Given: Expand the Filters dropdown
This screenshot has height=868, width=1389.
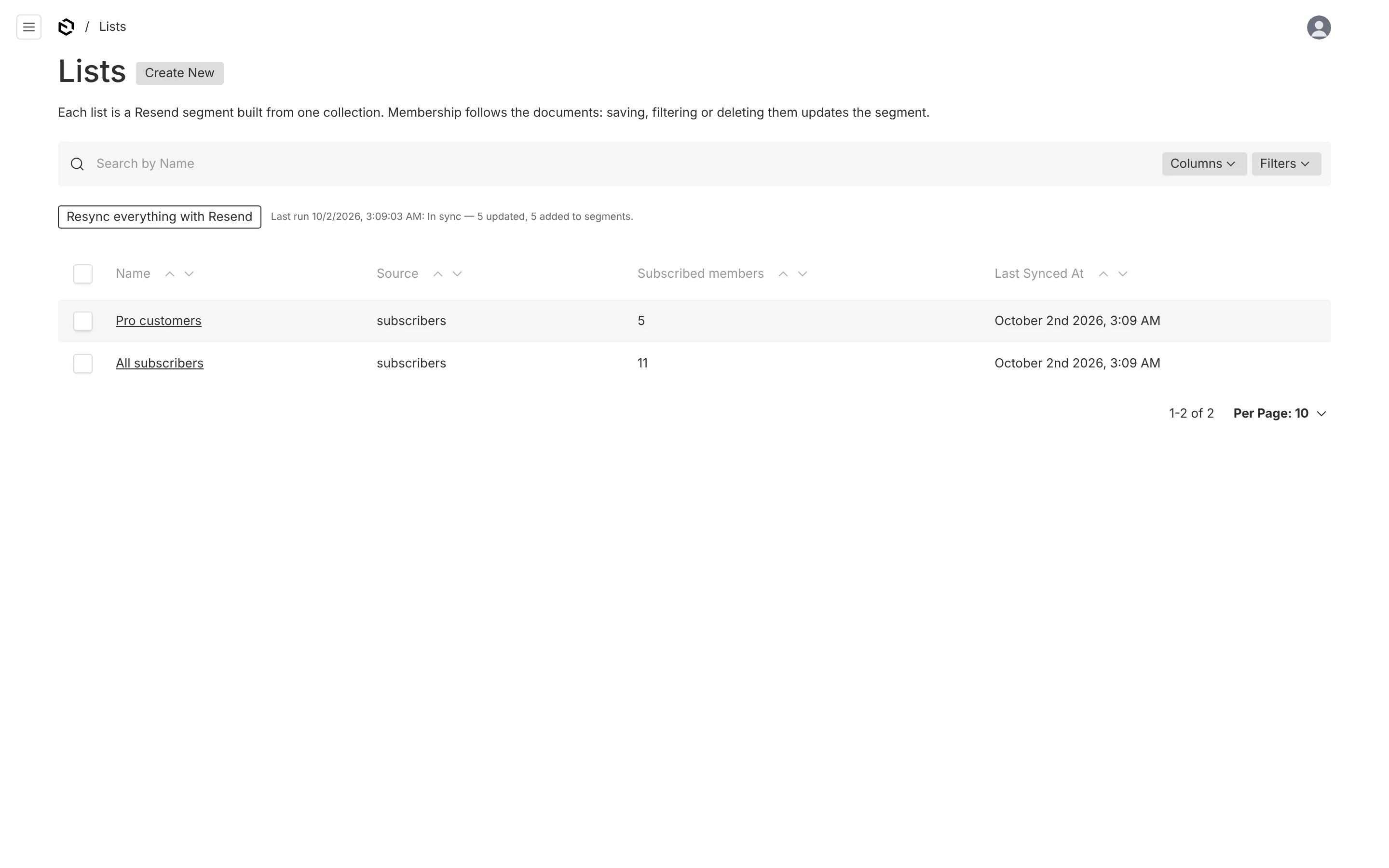Looking at the screenshot, I should point(1286,163).
